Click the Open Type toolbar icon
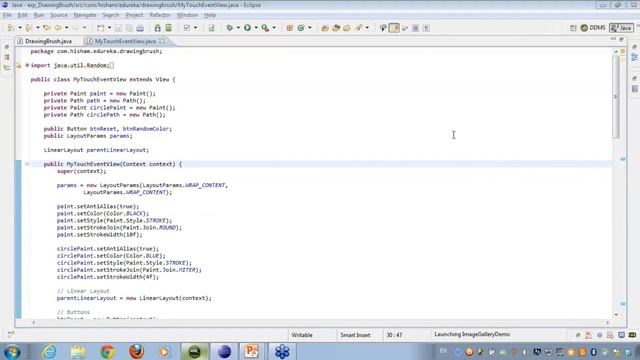 tap(325, 28)
